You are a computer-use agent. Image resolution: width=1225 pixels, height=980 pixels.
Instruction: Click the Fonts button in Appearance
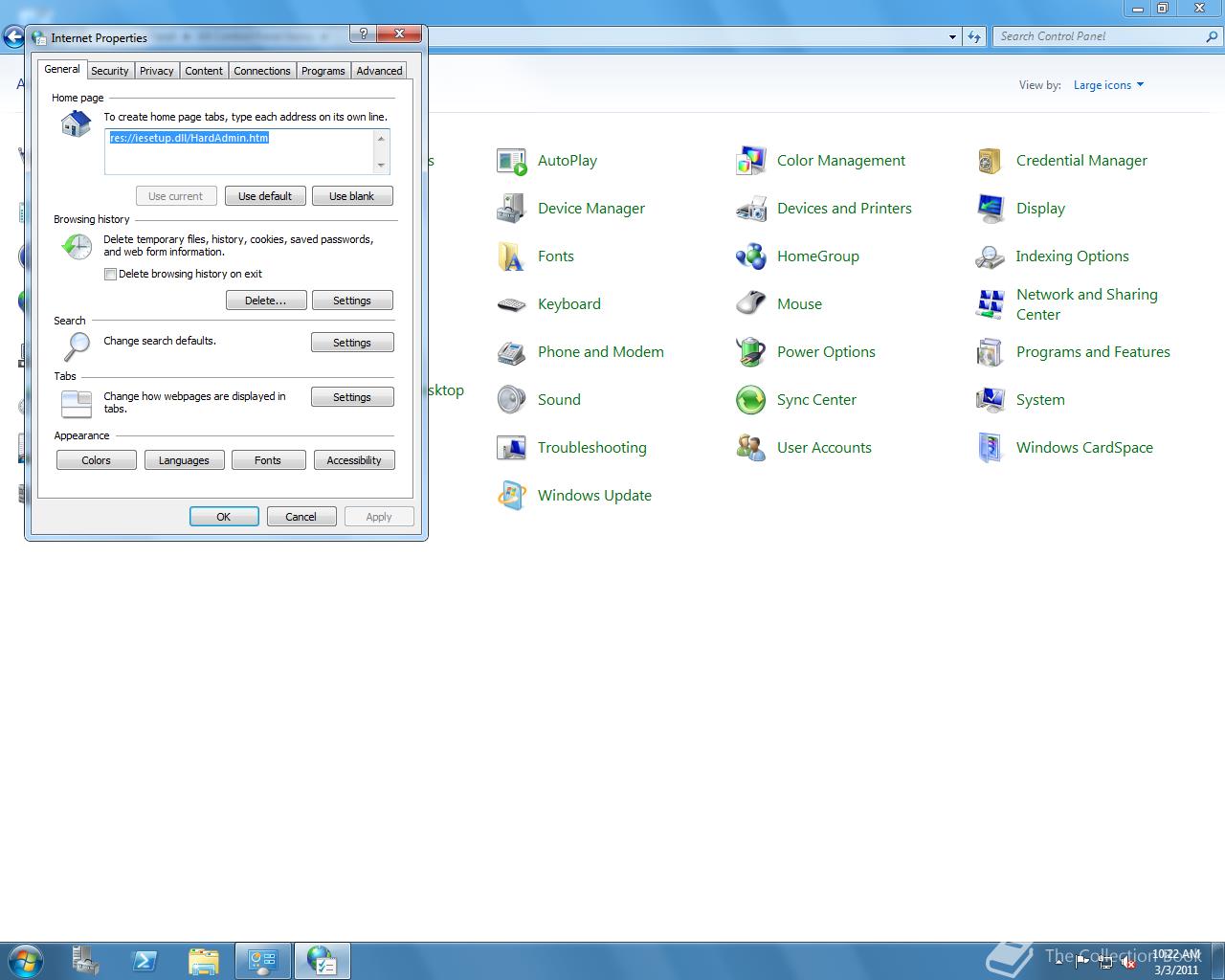[268, 460]
